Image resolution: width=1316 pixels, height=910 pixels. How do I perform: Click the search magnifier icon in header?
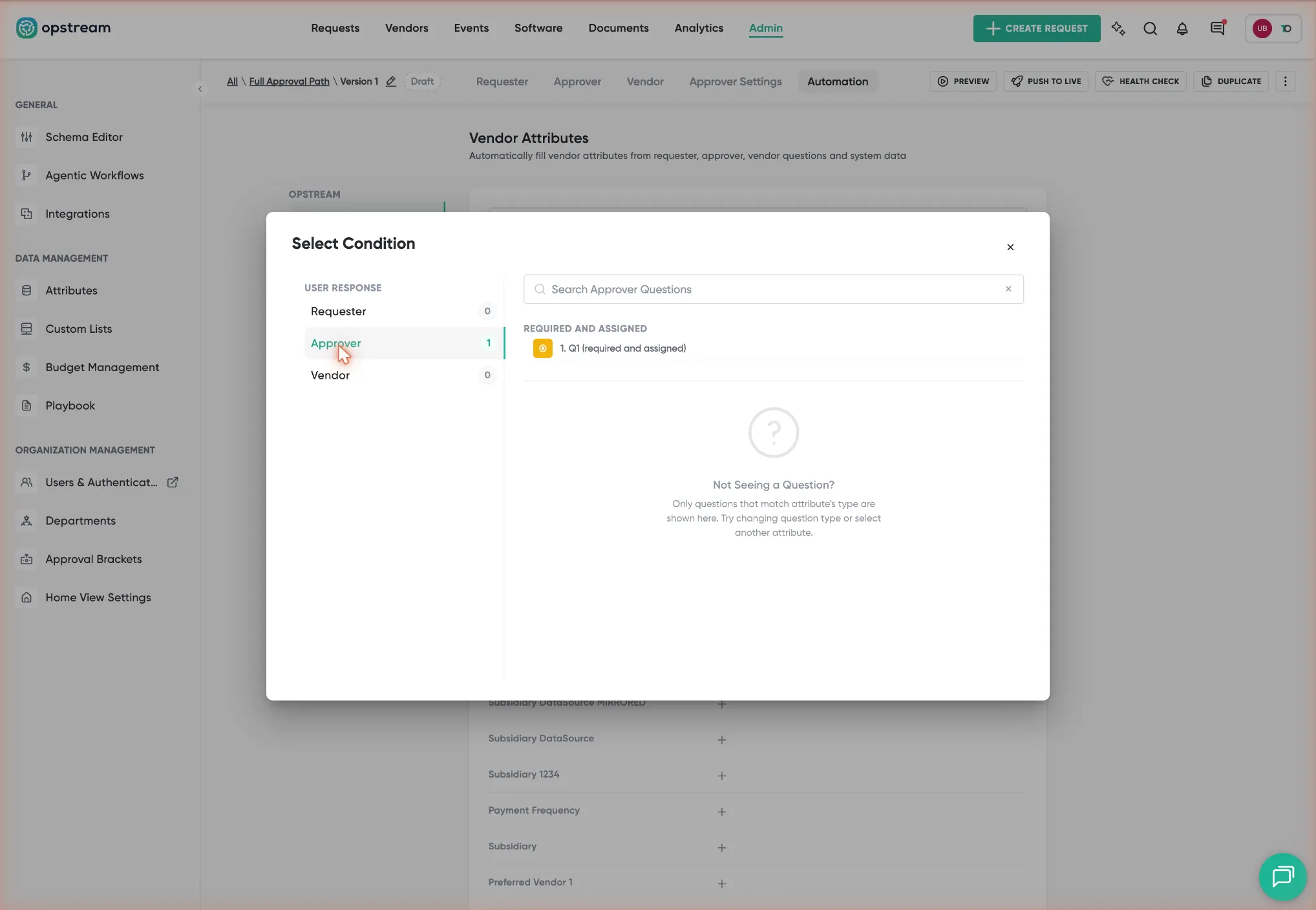tap(1150, 28)
